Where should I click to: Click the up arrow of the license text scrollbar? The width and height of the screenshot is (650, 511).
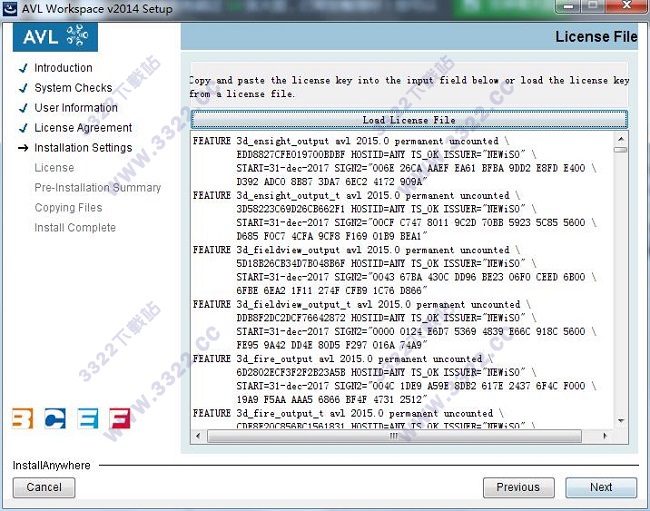pyautogui.click(x=621, y=139)
